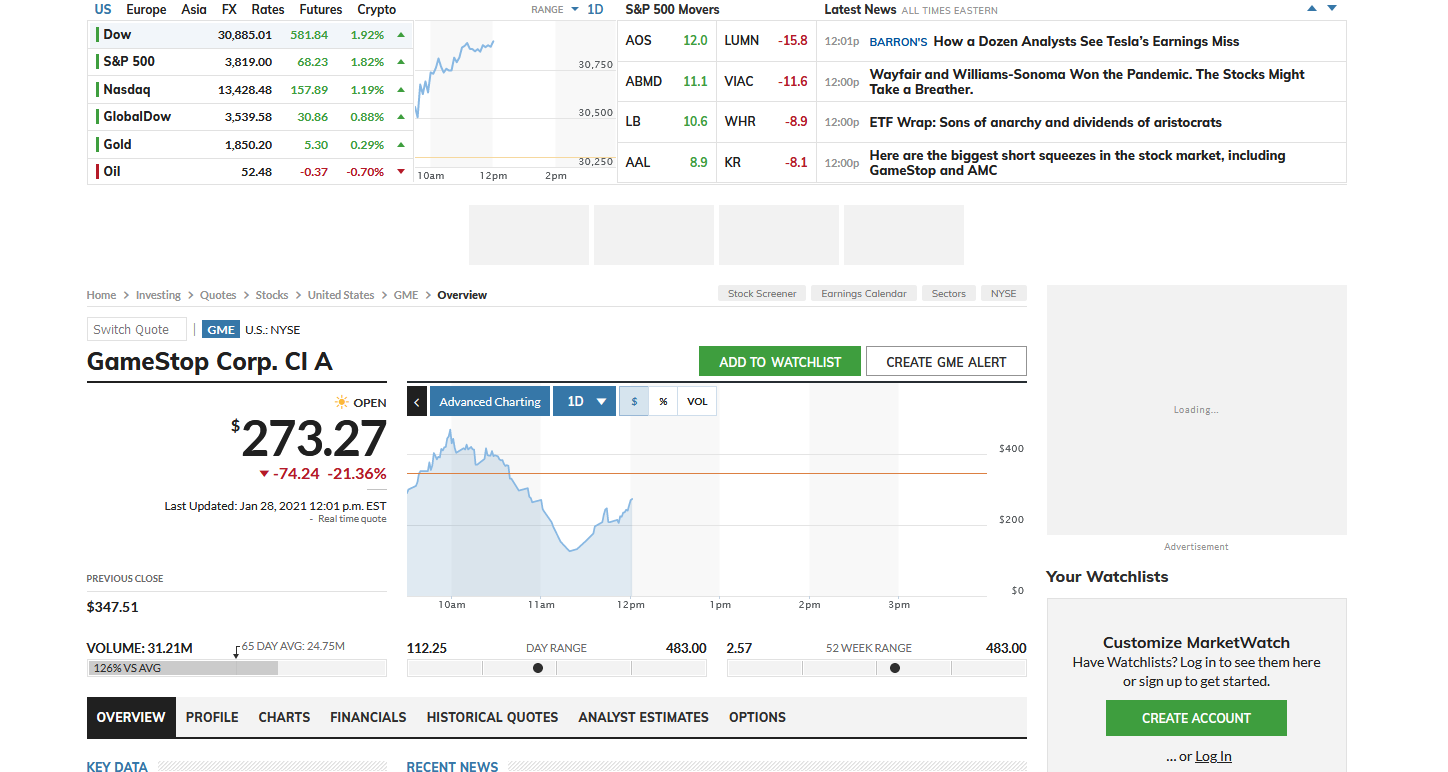Select the Rates tab
This screenshot has height=772, width=1448.
[268, 9]
